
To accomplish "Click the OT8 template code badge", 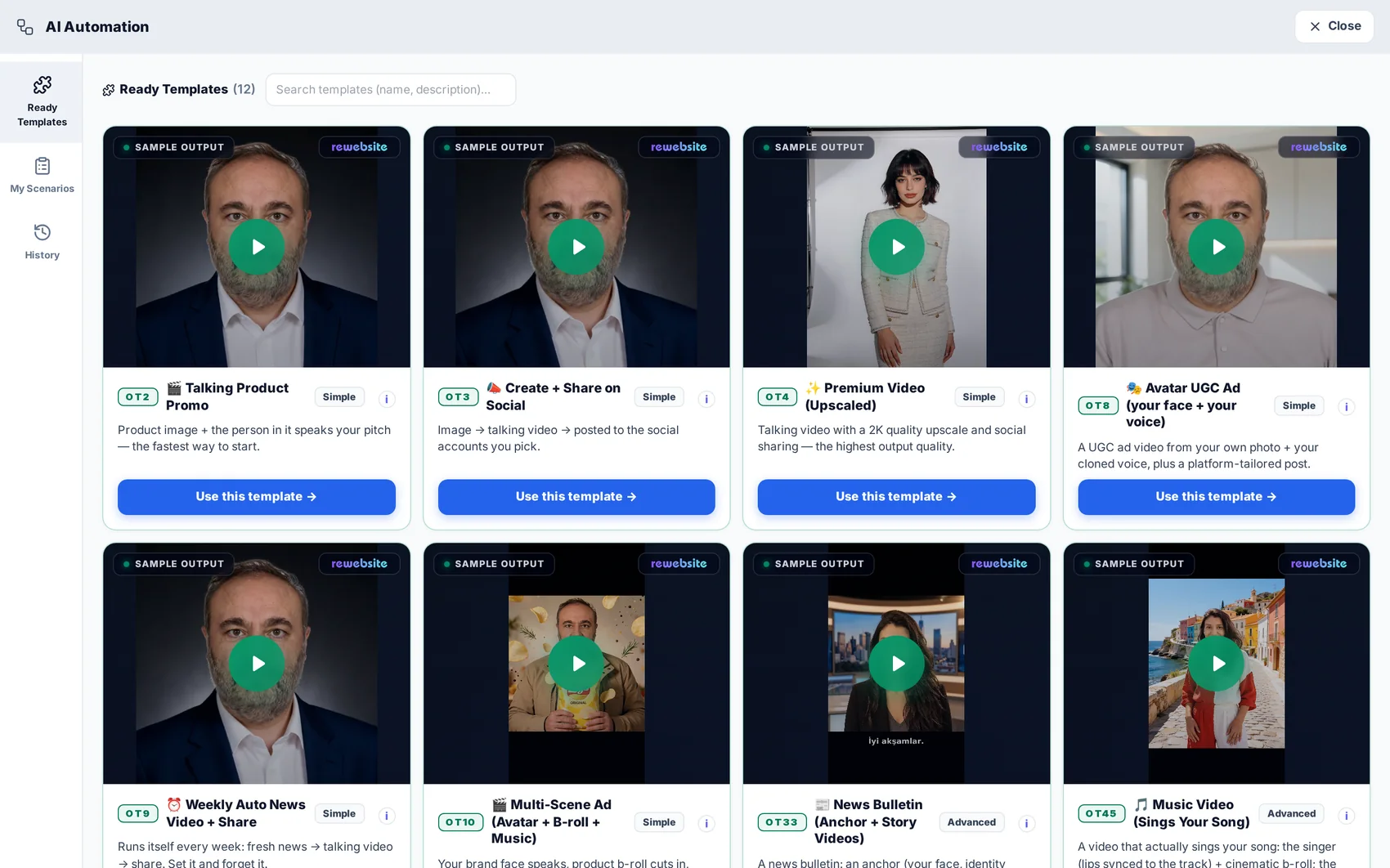I will coord(1098,405).
